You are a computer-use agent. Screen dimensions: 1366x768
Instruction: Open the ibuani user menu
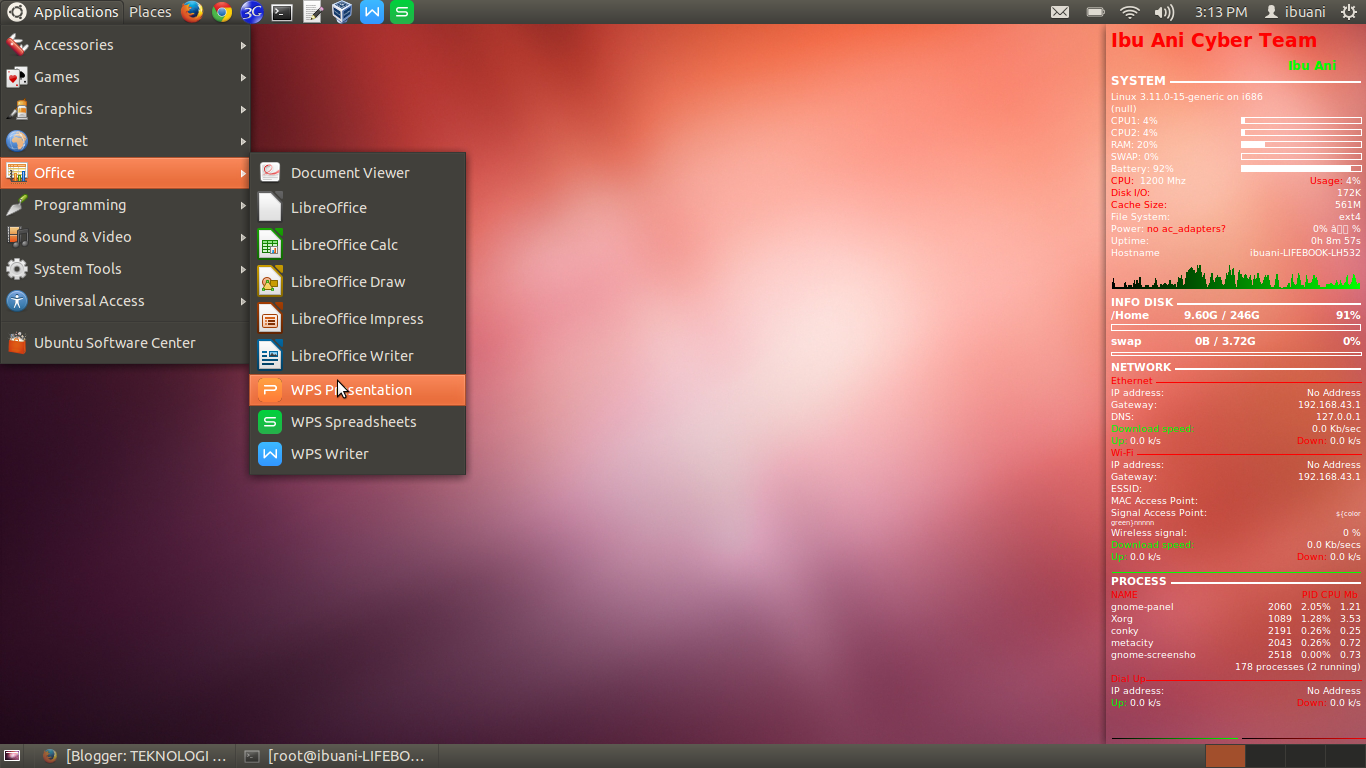1295,12
